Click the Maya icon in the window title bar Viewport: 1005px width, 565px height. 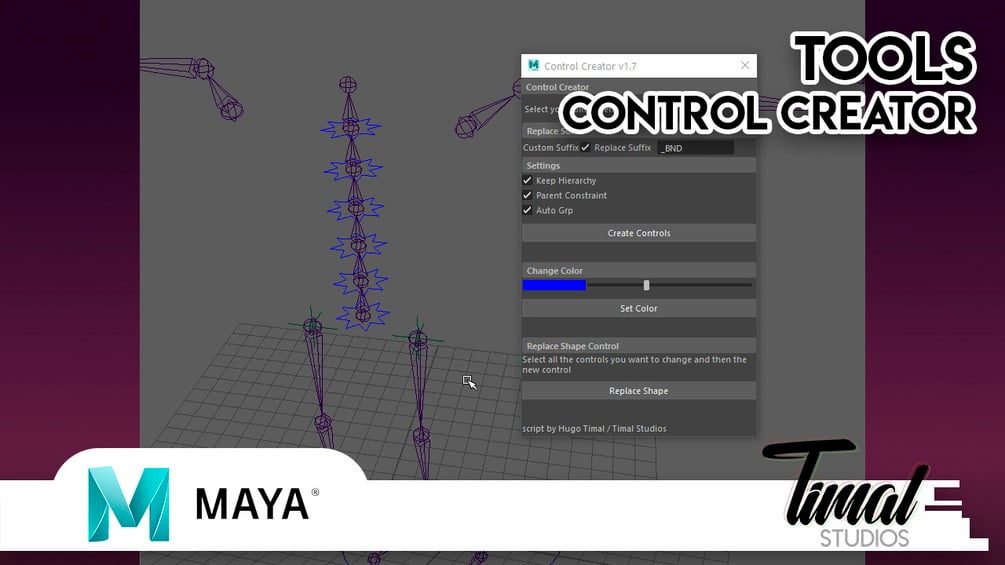[x=533, y=65]
